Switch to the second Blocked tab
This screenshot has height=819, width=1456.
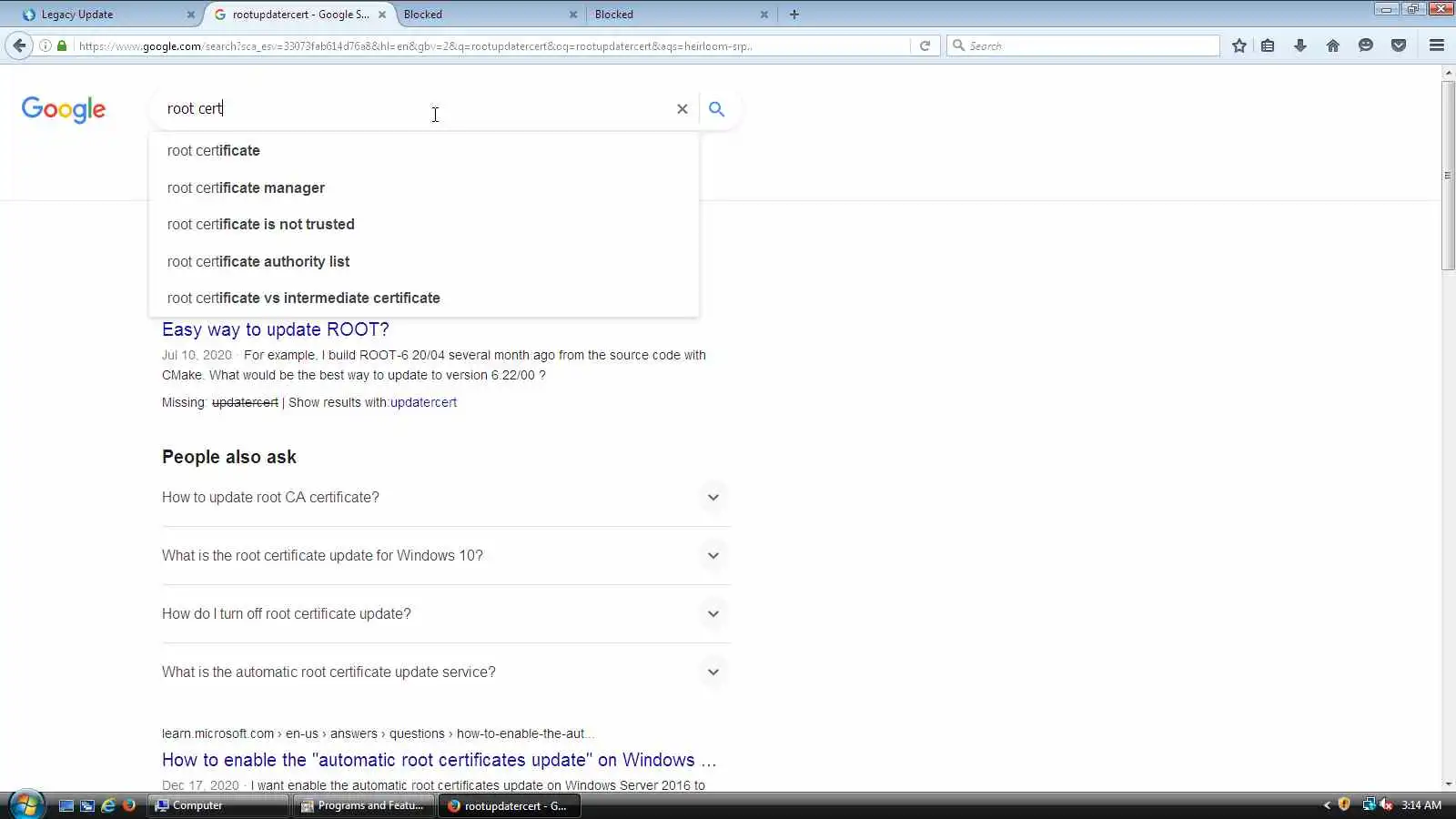coord(681,15)
